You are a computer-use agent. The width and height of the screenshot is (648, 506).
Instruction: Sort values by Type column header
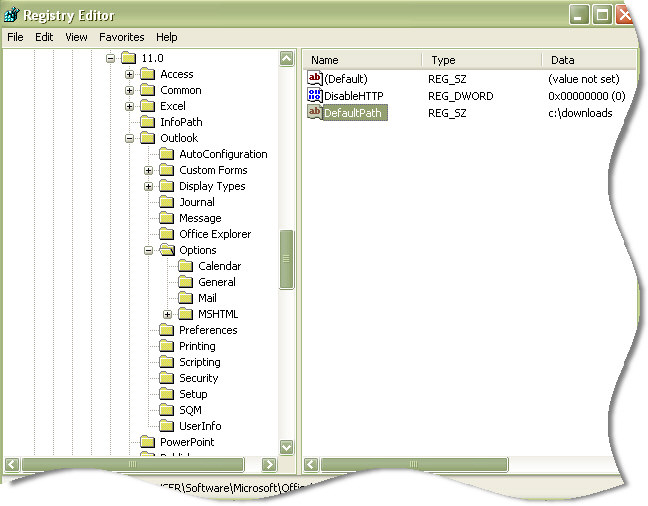(482, 60)
